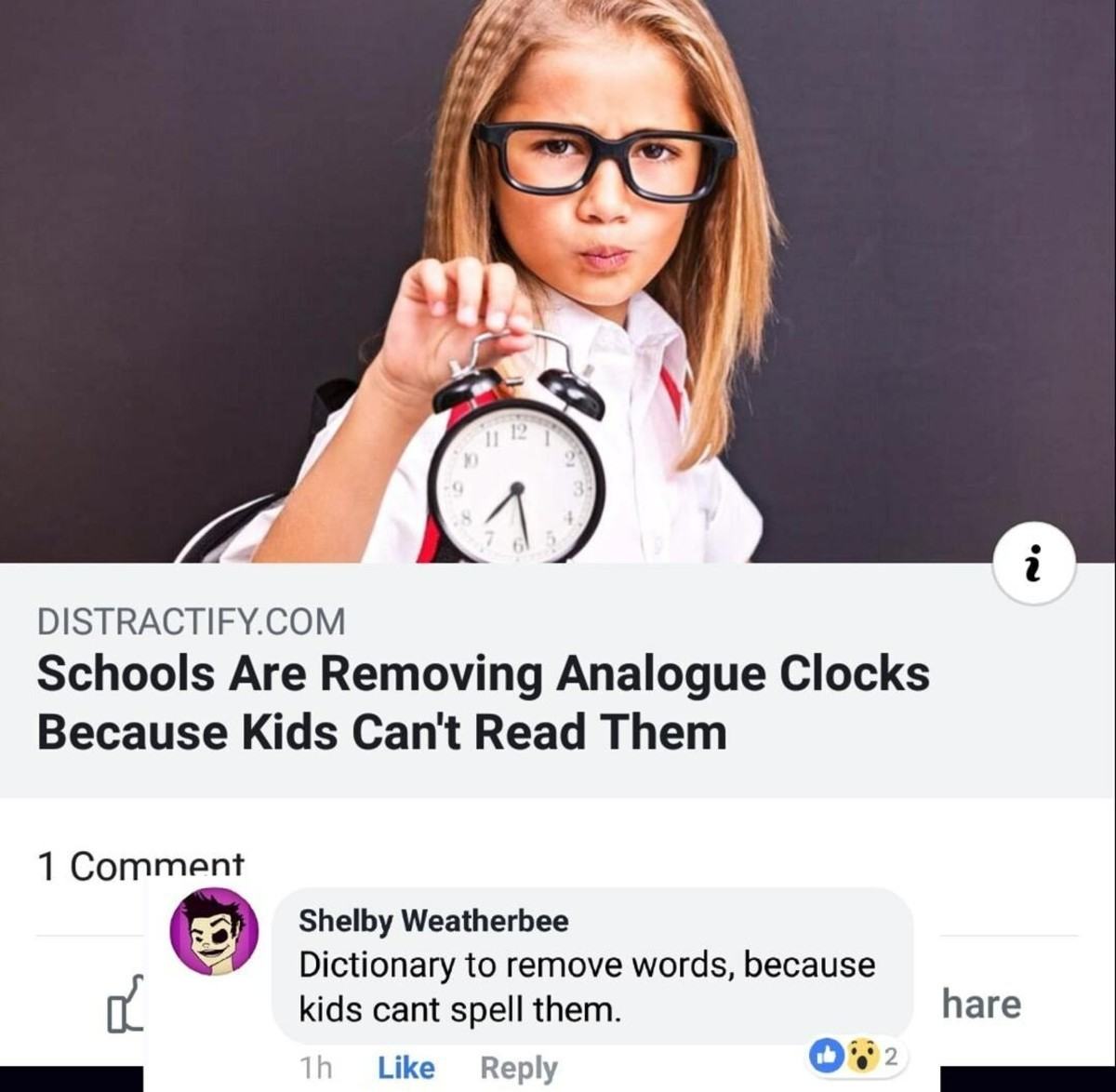Open the Analogue Clocks article headline
This screenshot has width=1116, height=1092.
pyautogui.click(x=483, y=702)
